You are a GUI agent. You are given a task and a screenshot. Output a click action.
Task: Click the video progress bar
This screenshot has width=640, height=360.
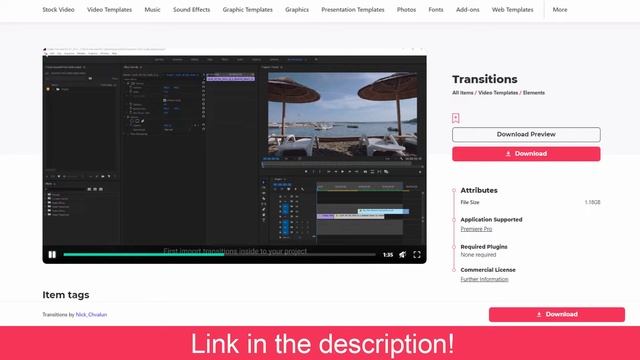coord(219,255)
